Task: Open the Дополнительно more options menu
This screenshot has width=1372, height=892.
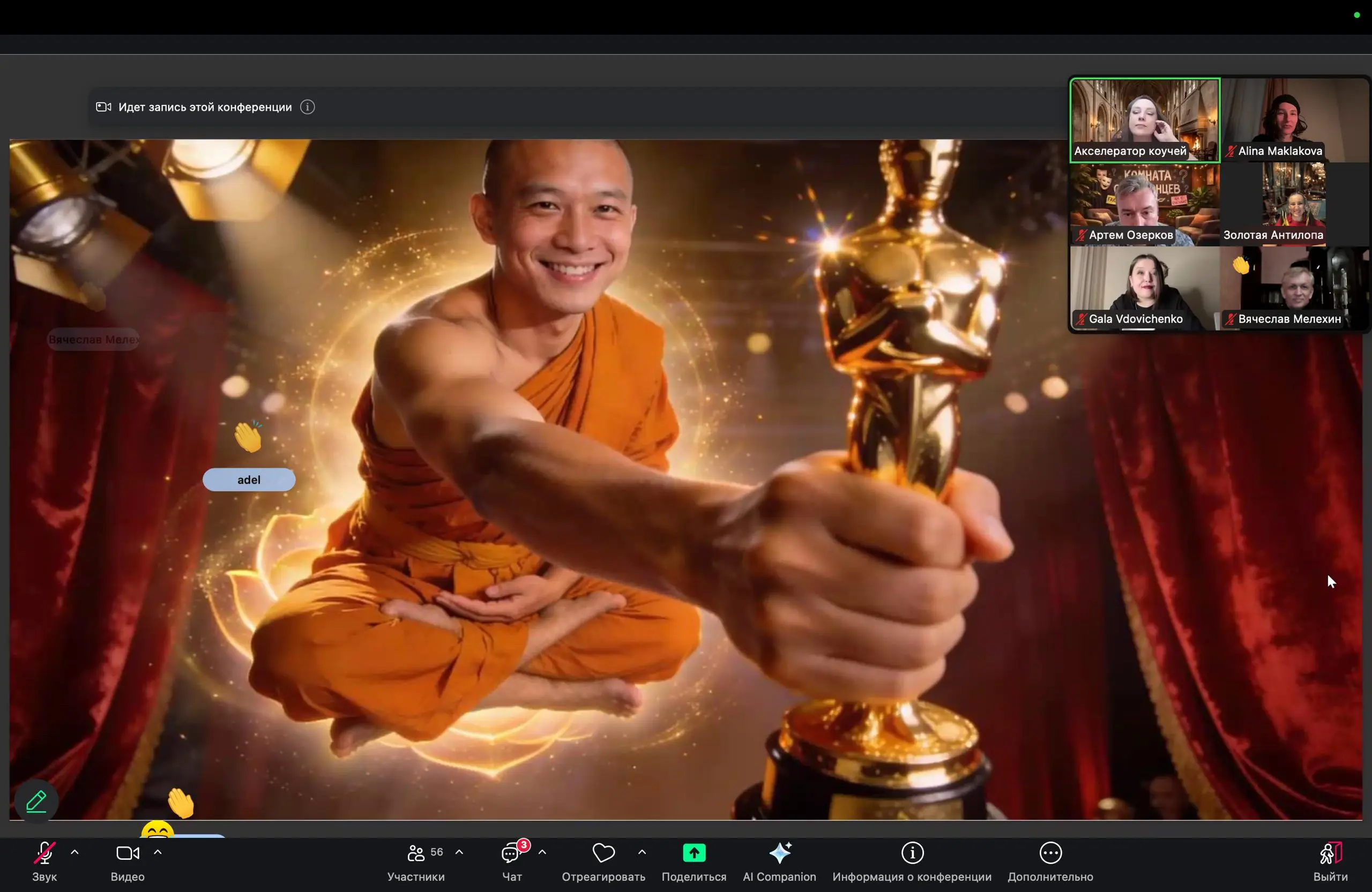Action: (x=1050, y=861)
